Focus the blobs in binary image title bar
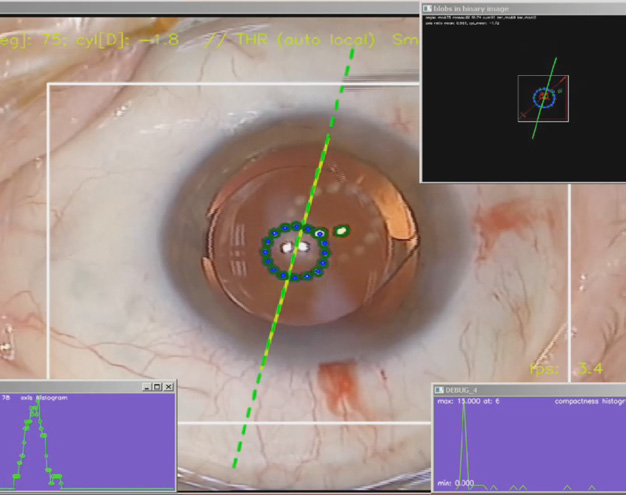626x495 pixels. tap(520, 9)
